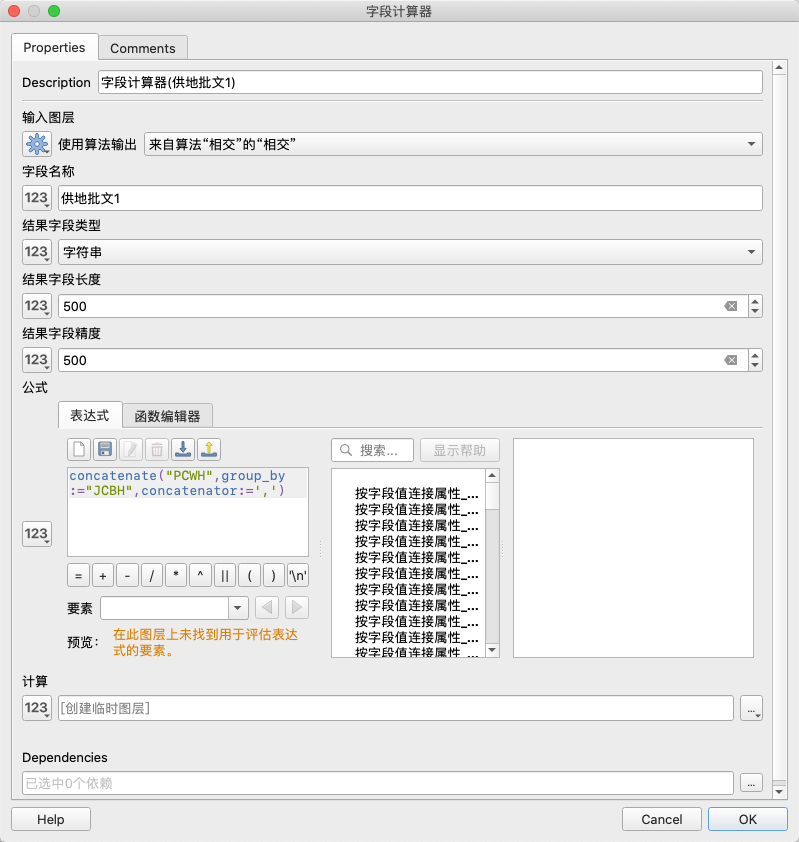Increase the result field precision stepper
799x842 pixels.
(756, 355)
